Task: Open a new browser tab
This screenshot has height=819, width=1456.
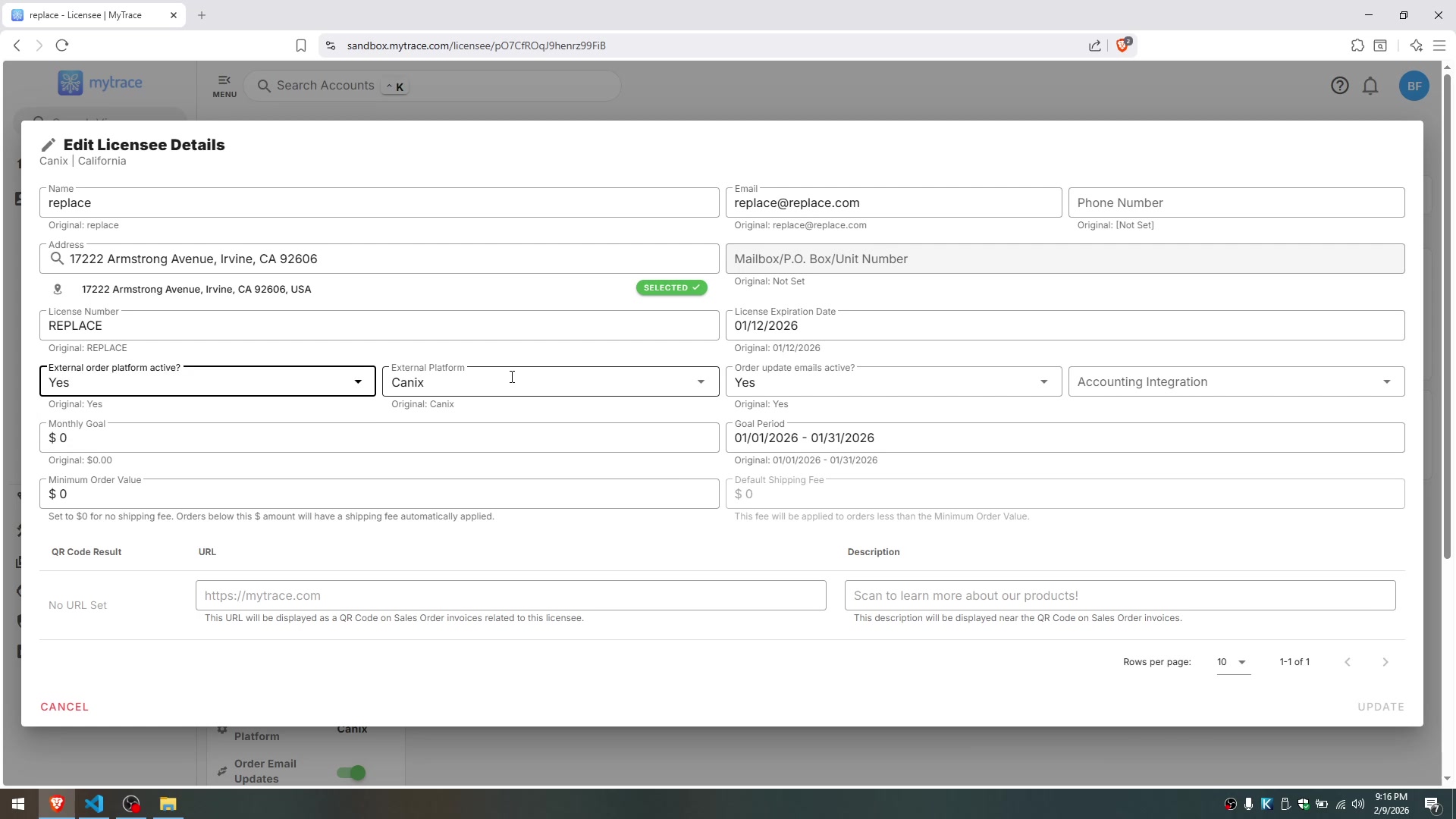Action: coord(202,15)
